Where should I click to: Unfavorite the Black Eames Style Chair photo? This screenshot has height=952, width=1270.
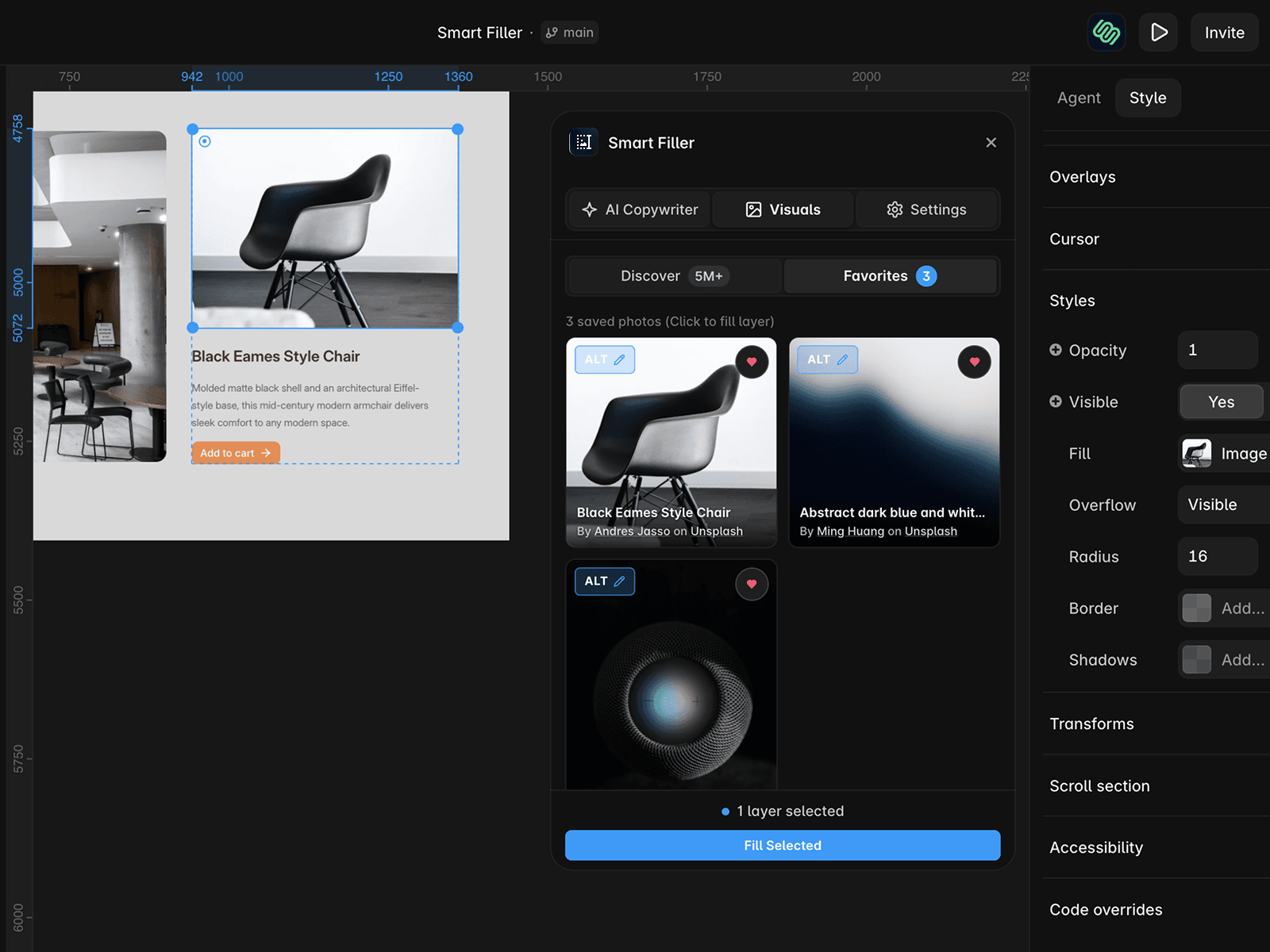pyautogui.click(x=752, y=362)
